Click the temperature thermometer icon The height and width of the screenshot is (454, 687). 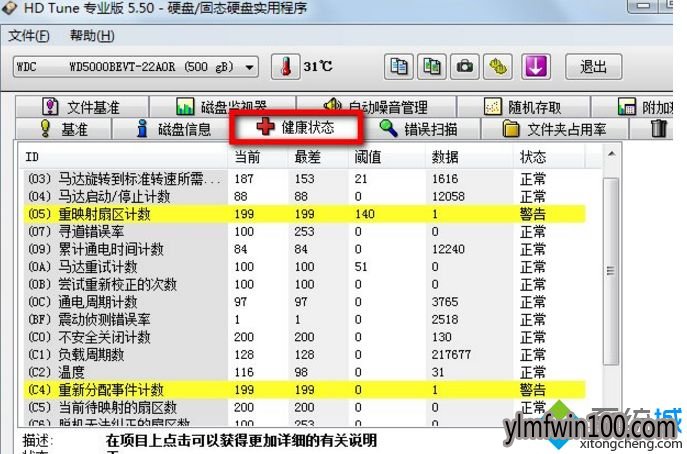tap(285, 67)
